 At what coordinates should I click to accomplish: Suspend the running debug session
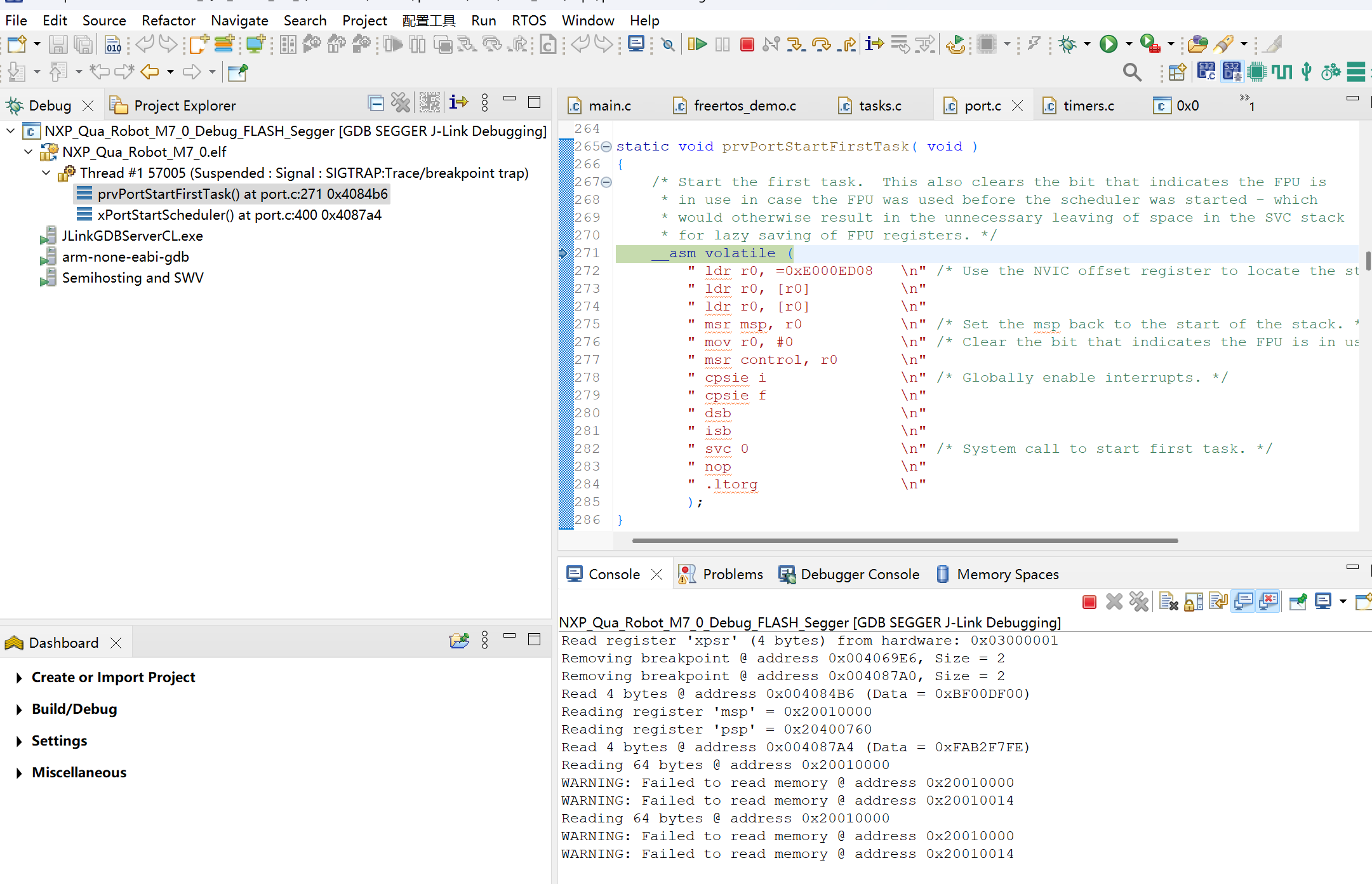click(723, 44)
